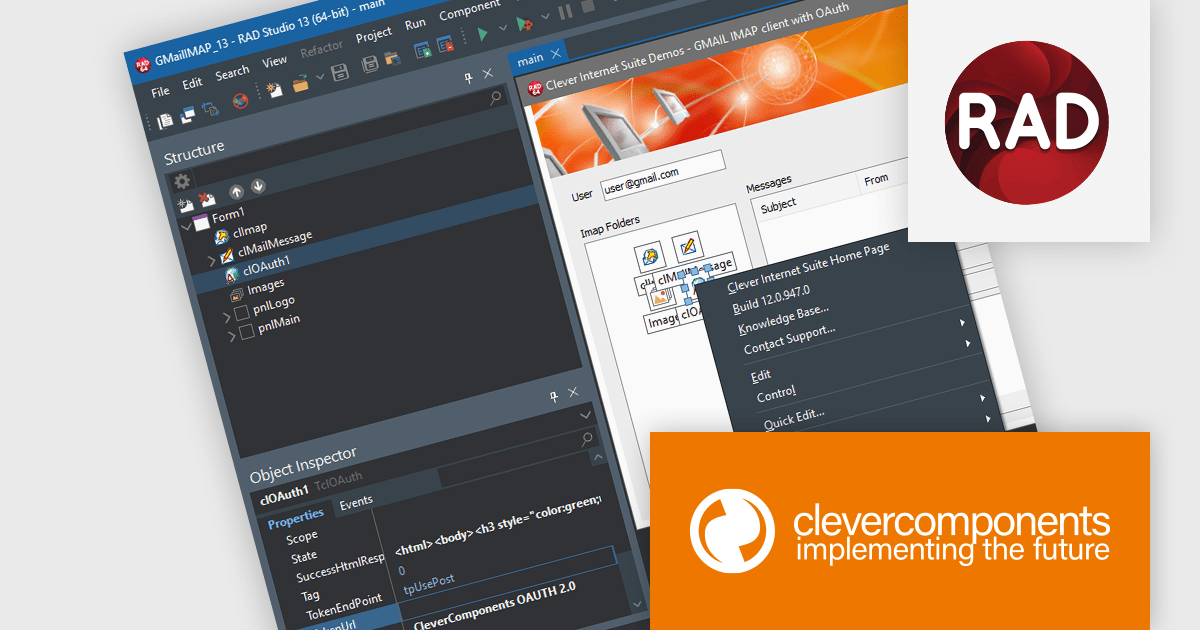Open the Project menu
The width and height of the screenshot is (1200, 630).
point(373,36)
